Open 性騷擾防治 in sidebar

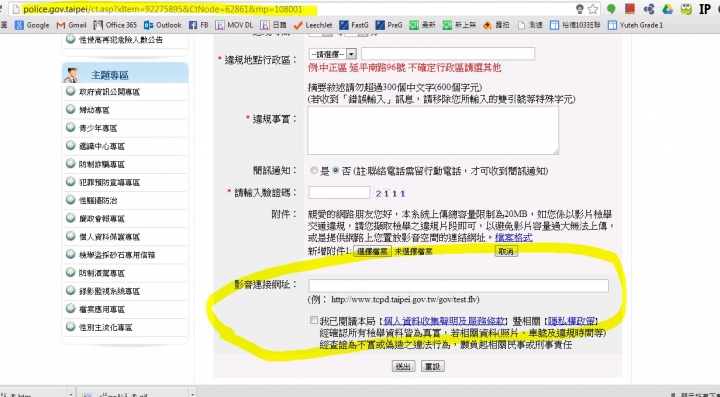point(98,201)
